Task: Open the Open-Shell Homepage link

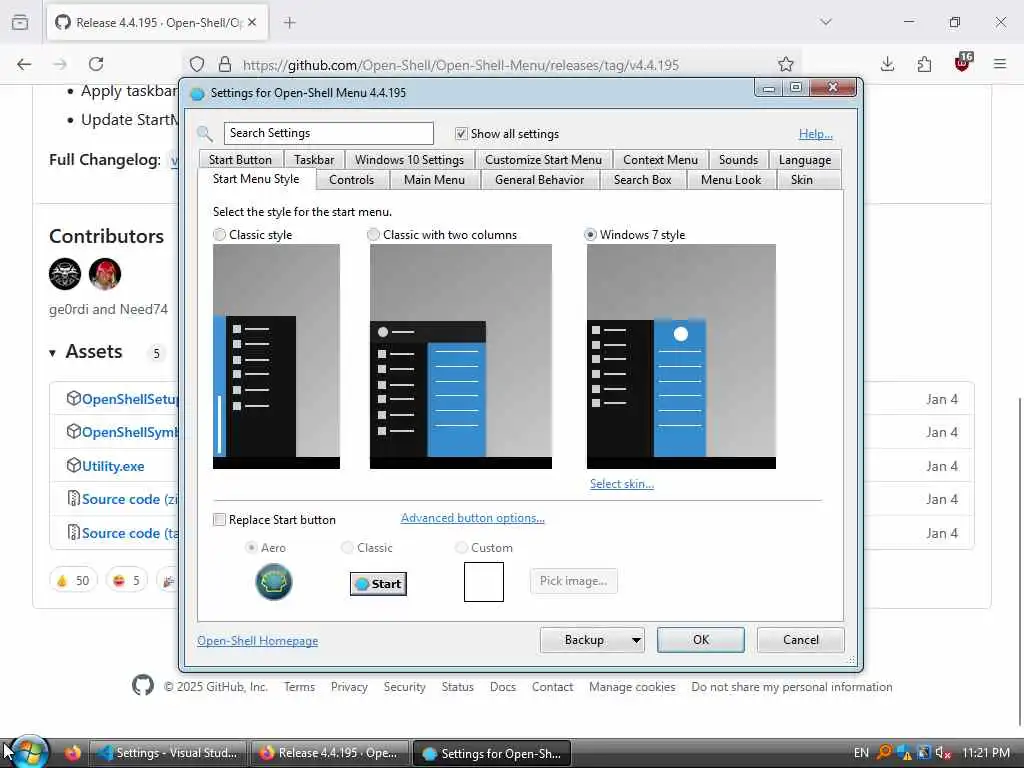Action: click(257, 641)
